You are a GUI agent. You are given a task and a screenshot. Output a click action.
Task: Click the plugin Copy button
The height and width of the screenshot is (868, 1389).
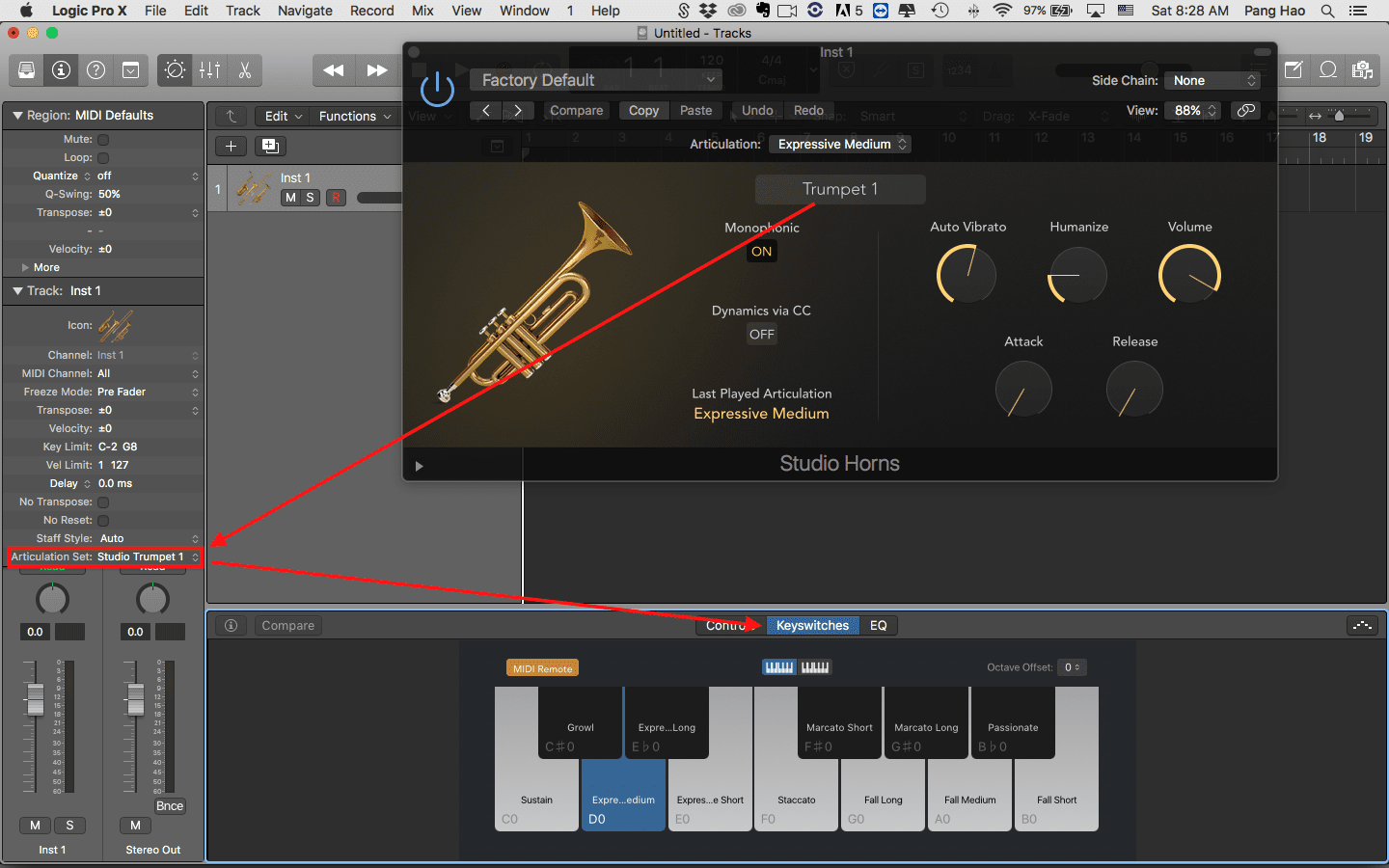pyautogui.click(x=644, y=110)
